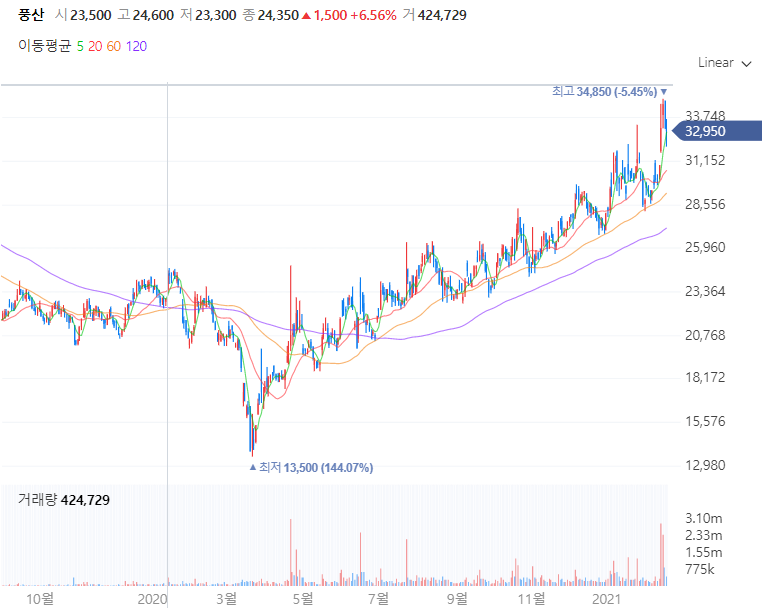
Task: Click the 15,576 price axis label
Action: [x=705, y=421]
